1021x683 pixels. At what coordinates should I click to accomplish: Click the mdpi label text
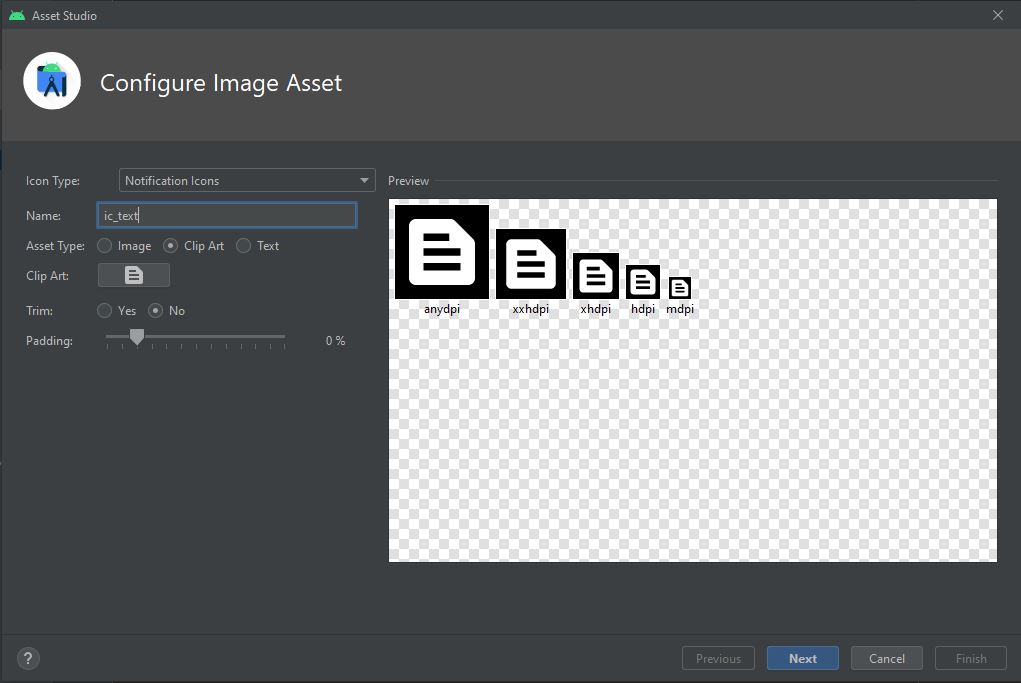click(680, 309)
